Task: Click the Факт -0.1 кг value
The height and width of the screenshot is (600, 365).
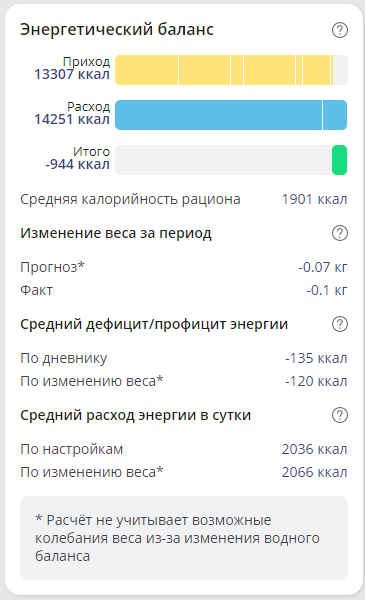Action: (326, 290)
